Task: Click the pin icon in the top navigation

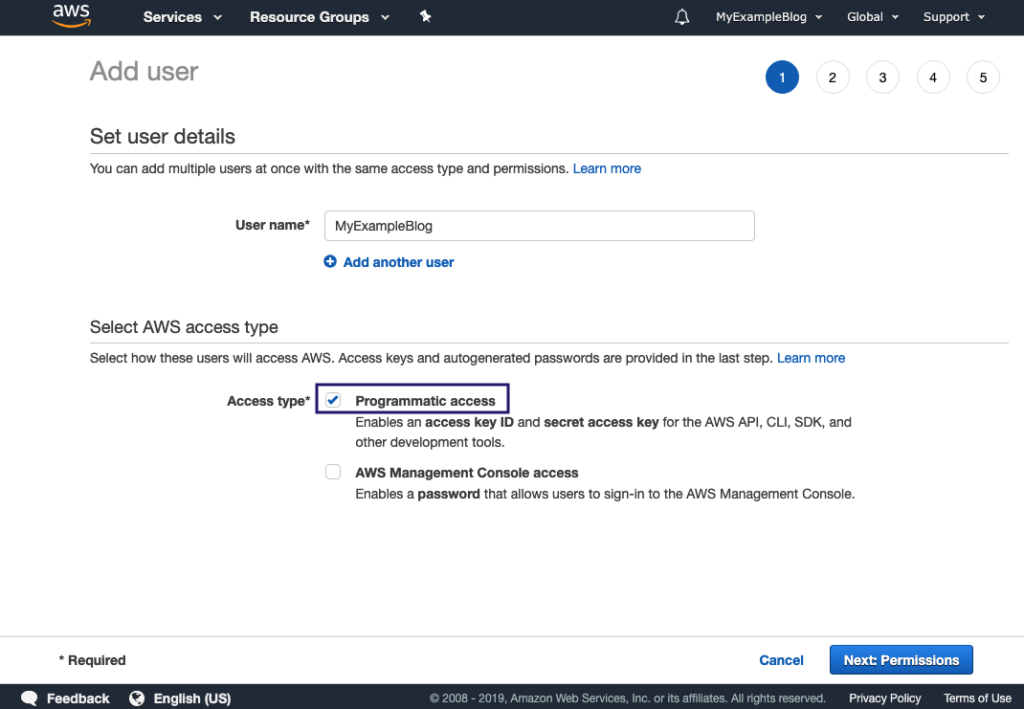Action: pyautogui.click(x=425, y=16)
